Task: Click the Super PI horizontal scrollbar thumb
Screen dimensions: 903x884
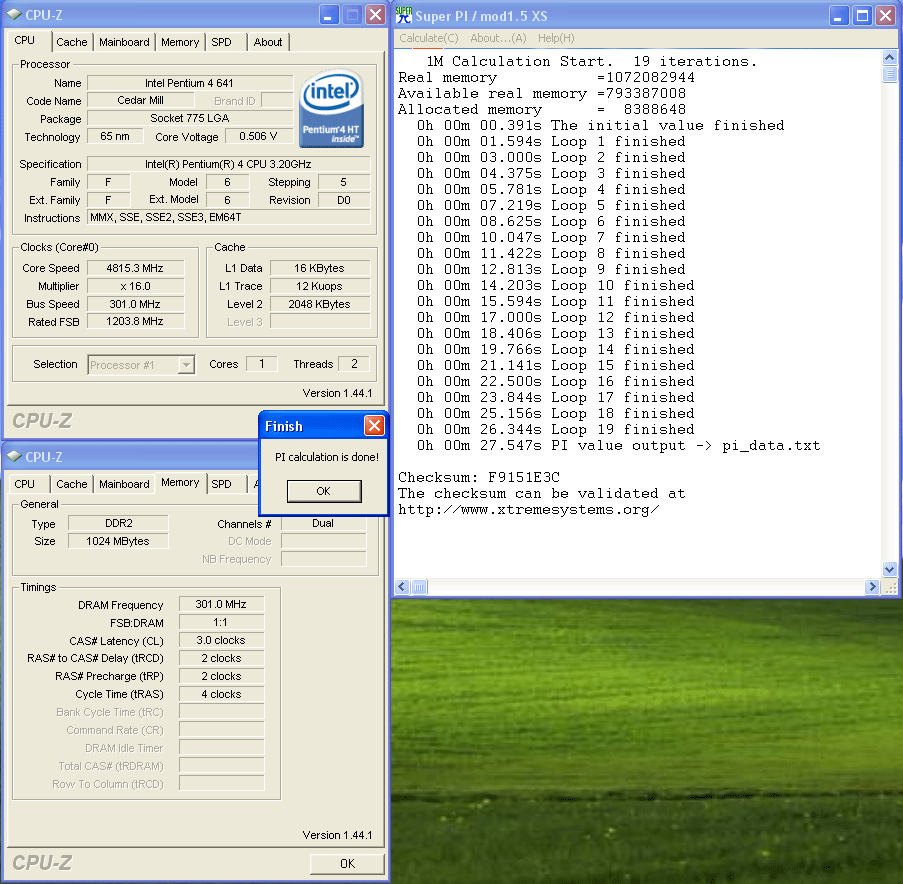Action: pyautogui.click(x=419, y=587)
